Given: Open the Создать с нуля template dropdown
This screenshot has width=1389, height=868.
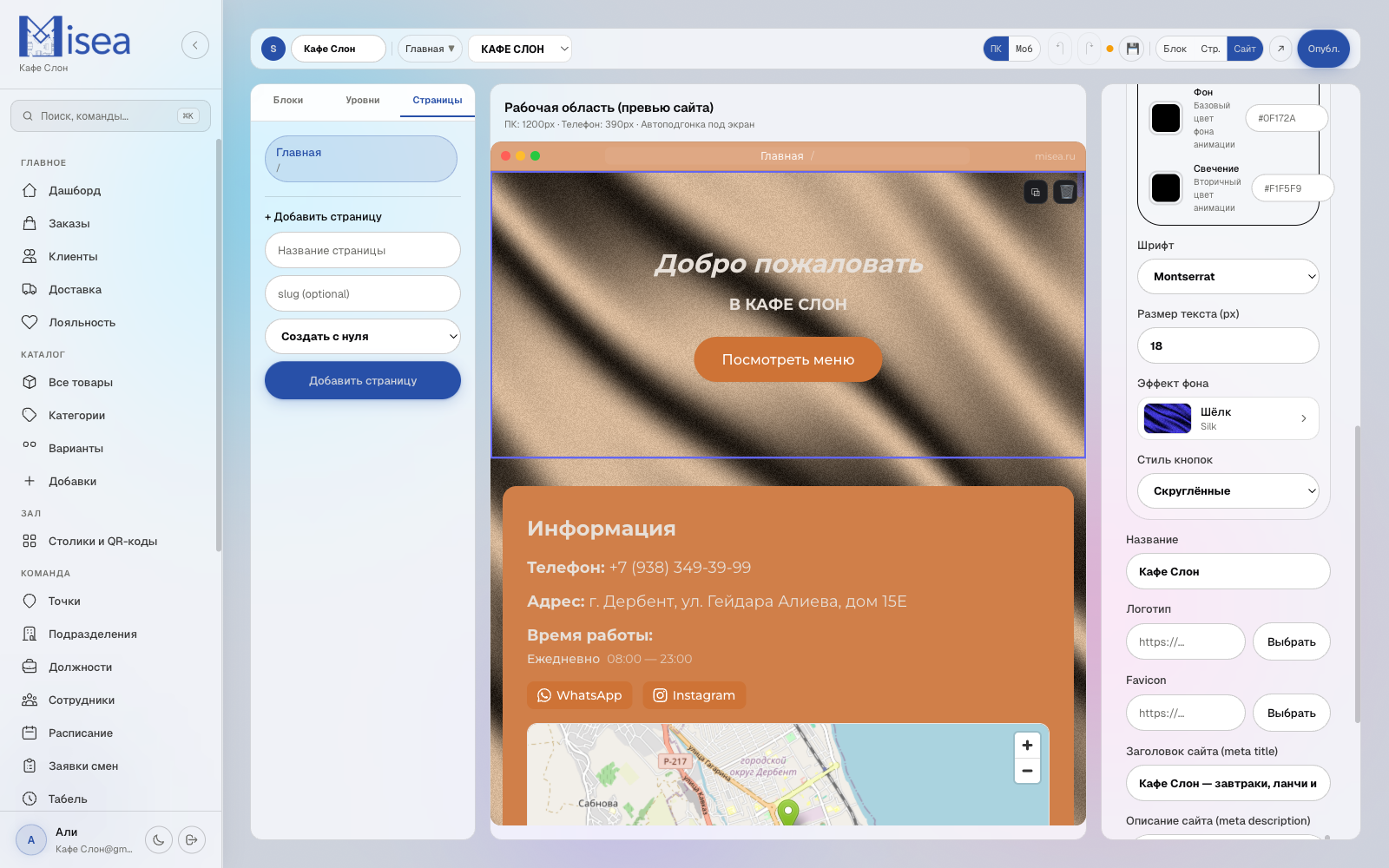Looking at the screenshot, I should pyautogui.click(x=362, y=337).
